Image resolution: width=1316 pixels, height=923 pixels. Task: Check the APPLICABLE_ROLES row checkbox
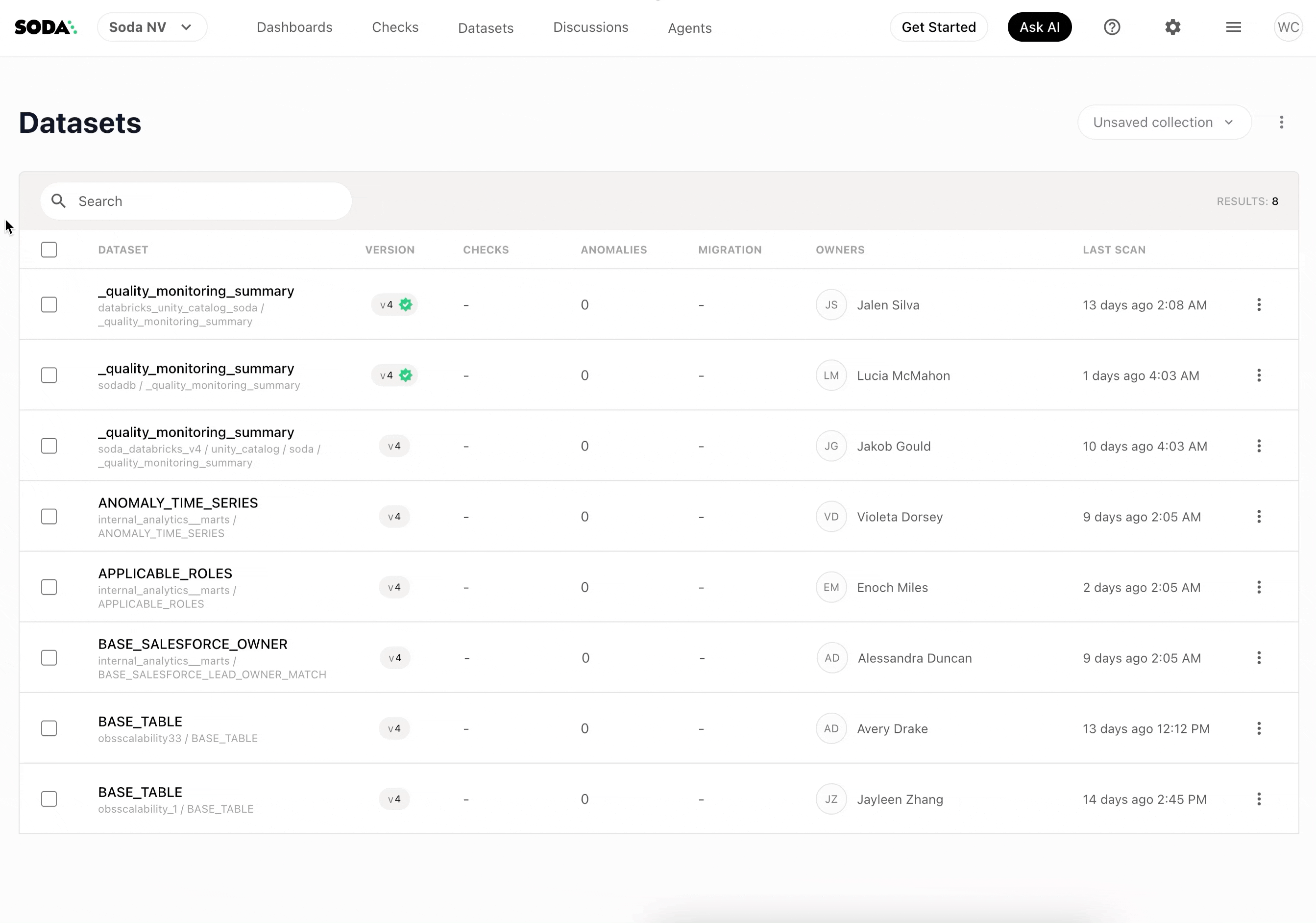click(x=49, y=587)
